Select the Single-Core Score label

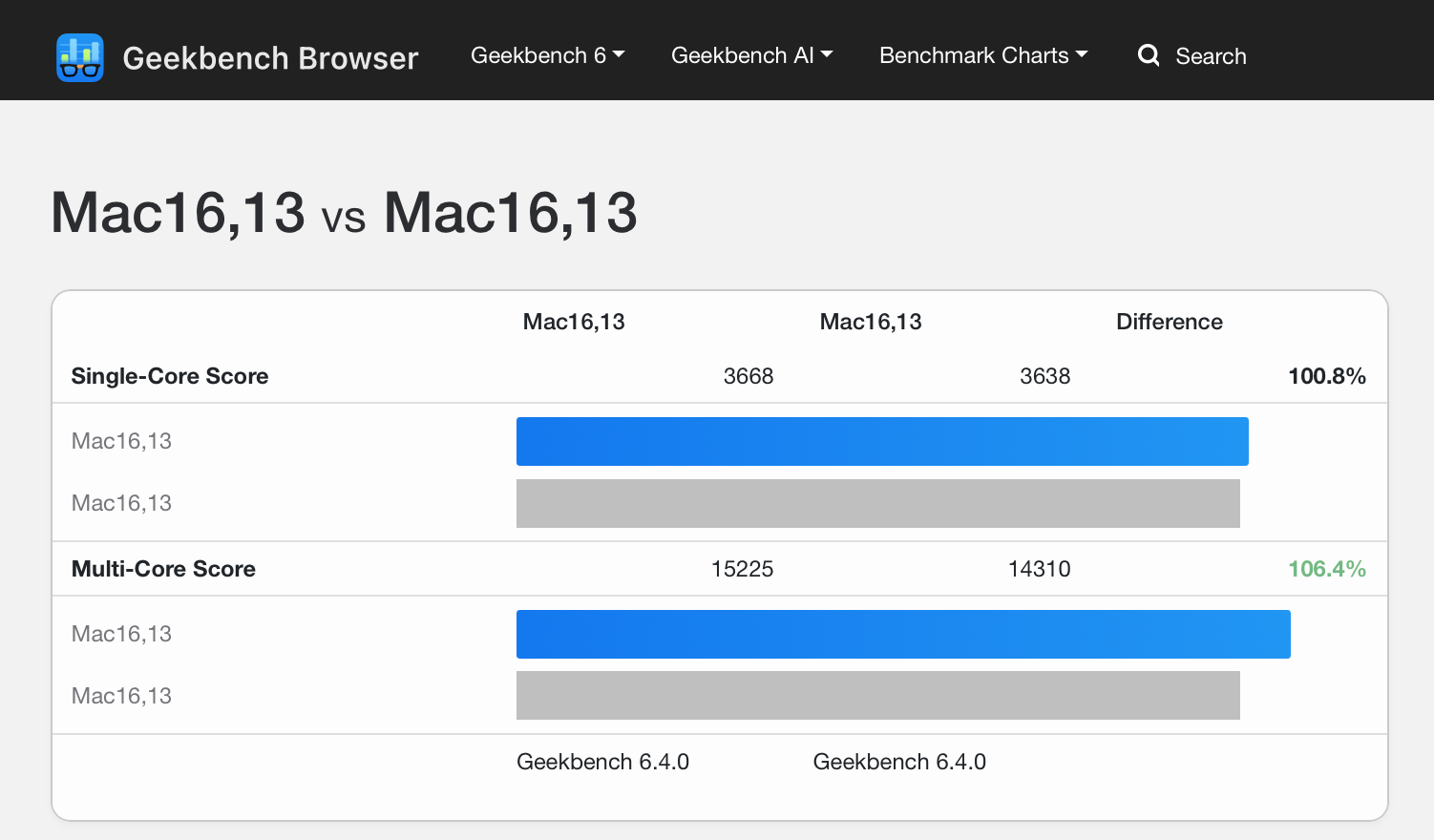tap(169, 376)
